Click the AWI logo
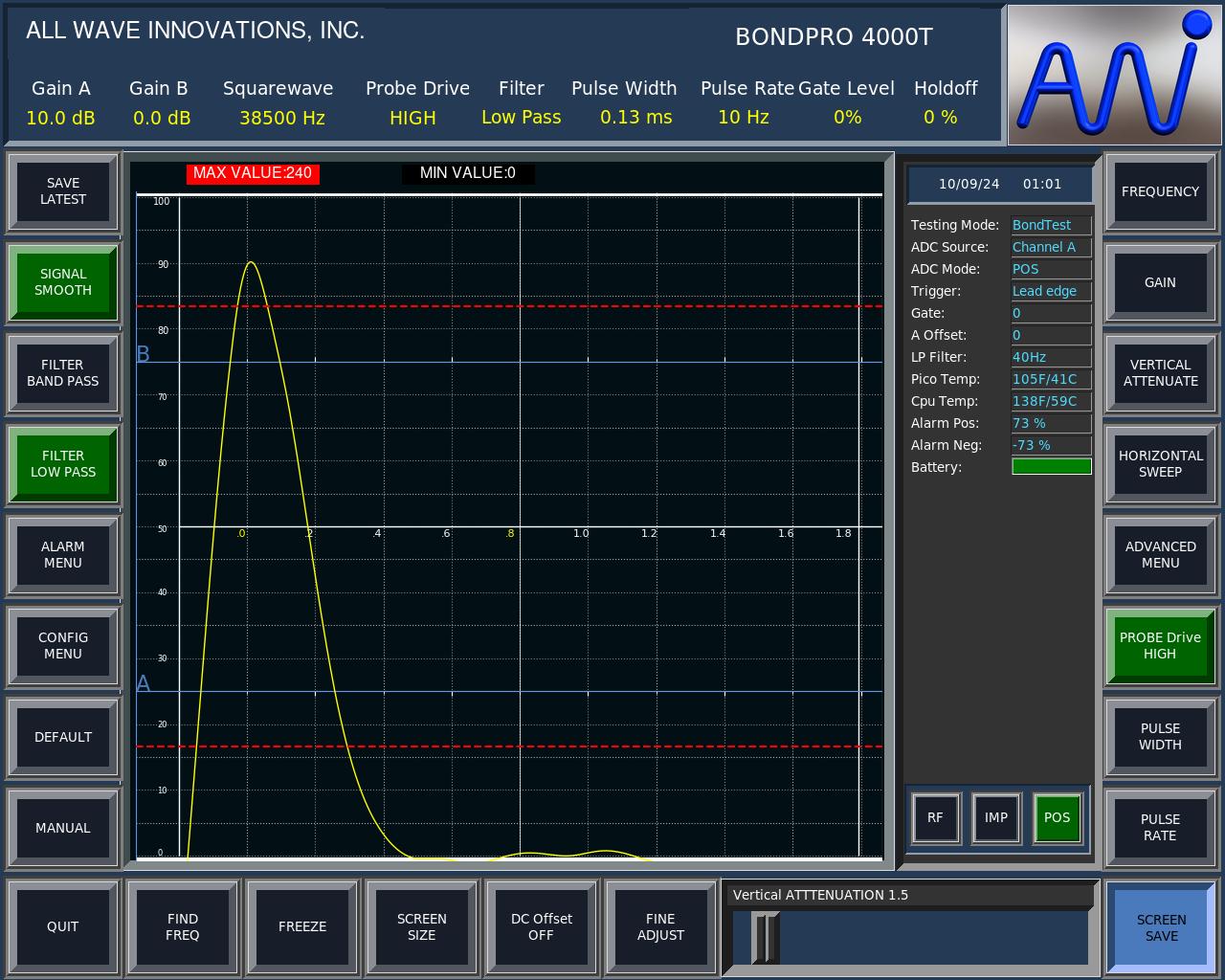 tap(1115, 75)
